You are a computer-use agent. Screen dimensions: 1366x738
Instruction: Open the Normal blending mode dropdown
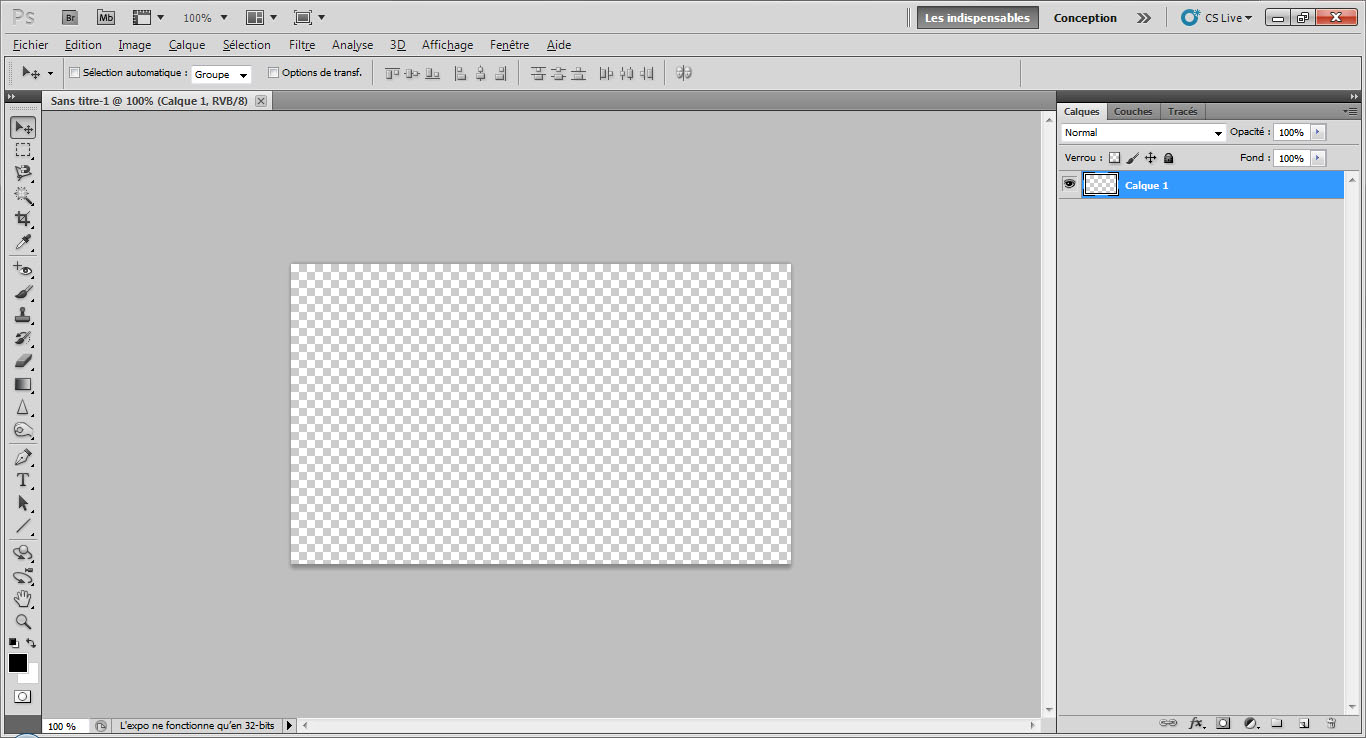(1143, 133)
